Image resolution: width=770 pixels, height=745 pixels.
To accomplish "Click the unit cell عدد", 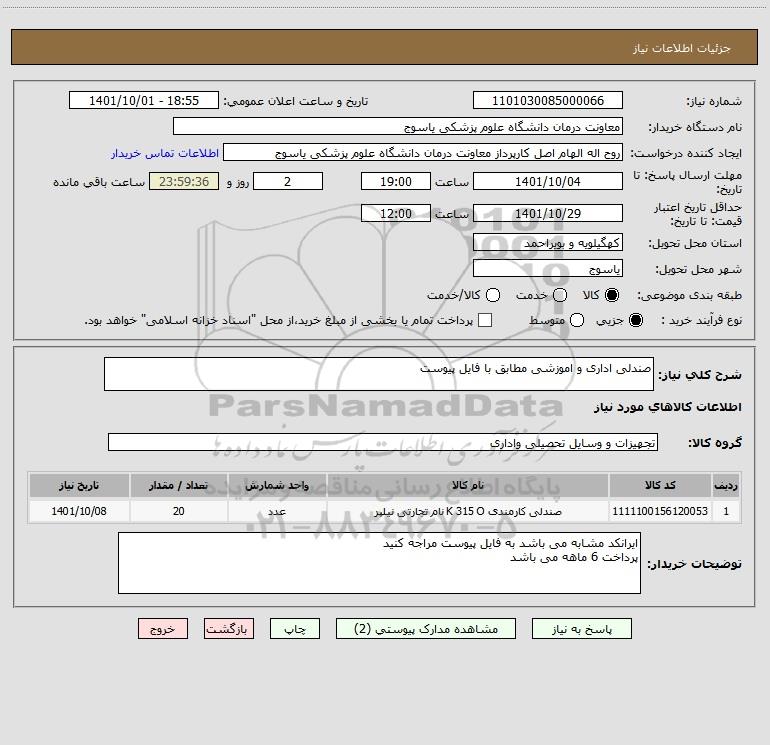I will (x=277, y=511).
